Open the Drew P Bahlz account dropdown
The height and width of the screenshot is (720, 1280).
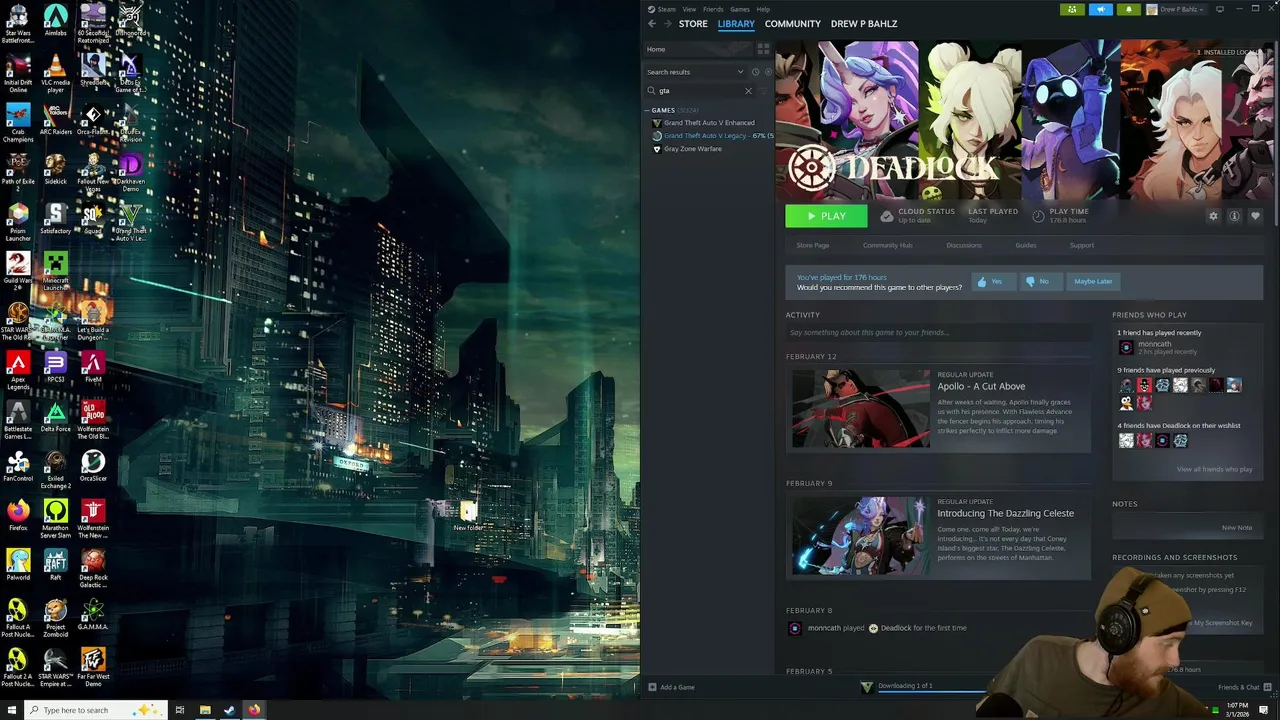pos(1175,9)
